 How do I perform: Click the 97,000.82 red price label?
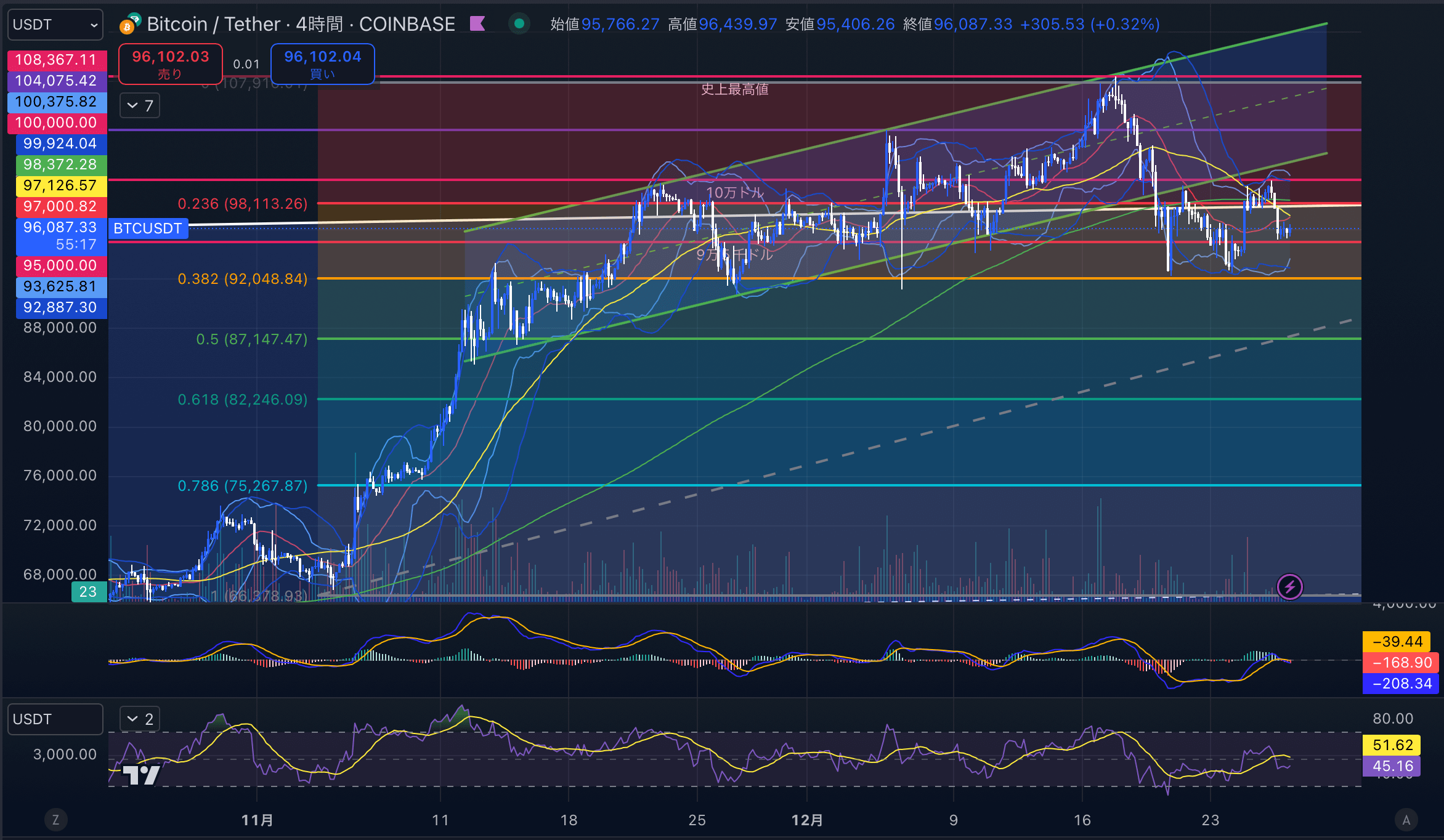pyautogui.click(x=60, y=206)
